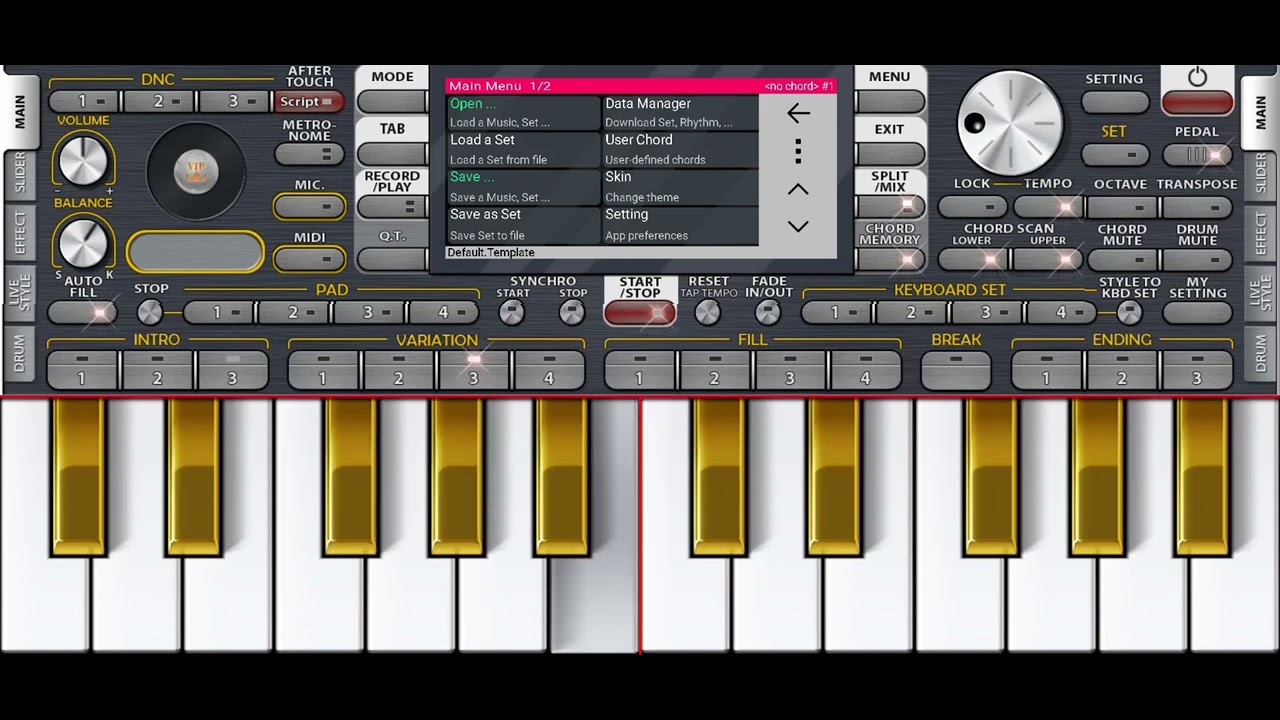Toggle the DRUM MUTE button
The height and width of the screenshot is (720, 1280).
tap(1197, 260)
